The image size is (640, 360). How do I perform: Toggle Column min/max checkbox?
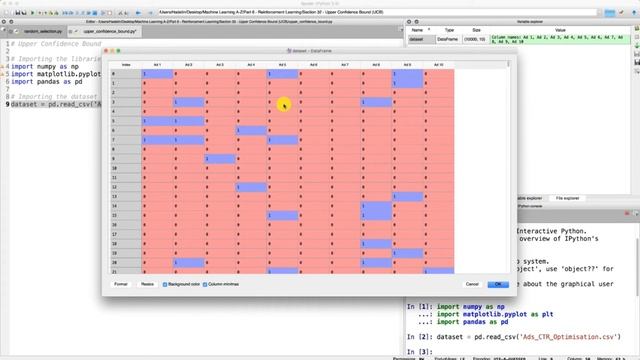(x=205, y=284)
